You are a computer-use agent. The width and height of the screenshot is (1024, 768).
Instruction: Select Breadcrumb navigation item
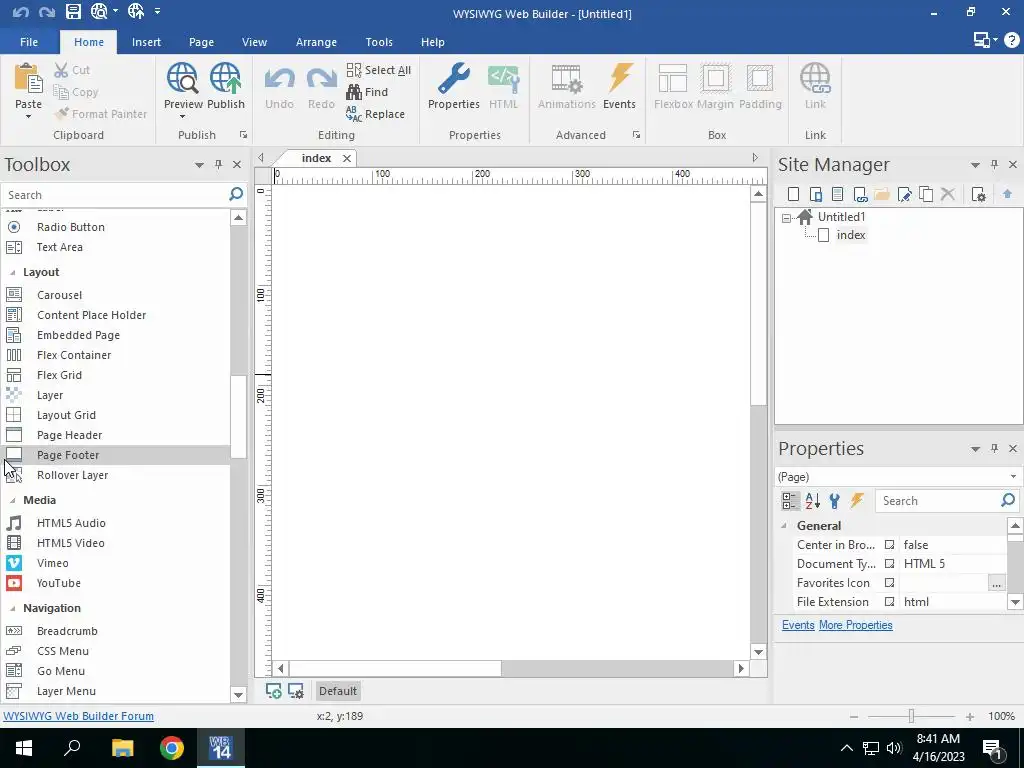pyautogui.click(x=67, y=632)
